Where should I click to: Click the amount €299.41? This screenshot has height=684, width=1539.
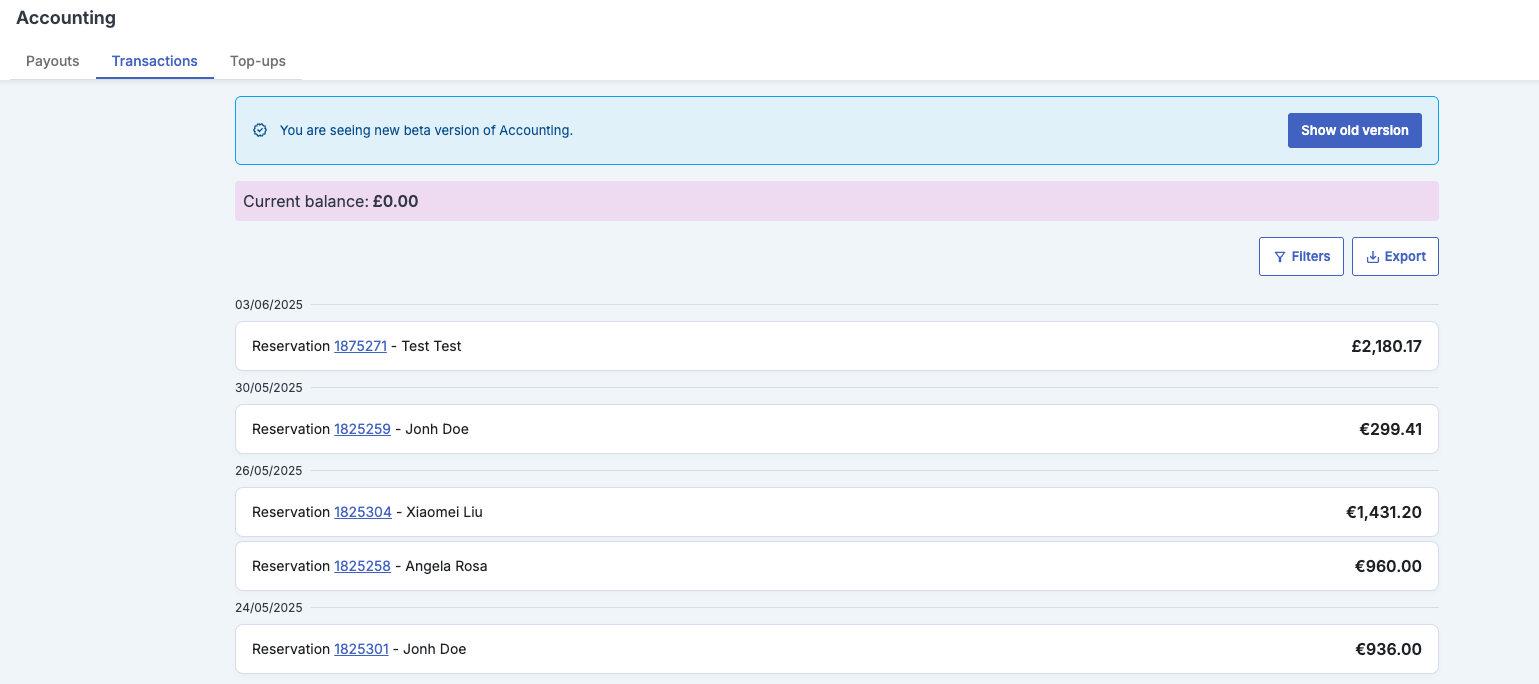pyautogui.click(x=1390, y=430)
